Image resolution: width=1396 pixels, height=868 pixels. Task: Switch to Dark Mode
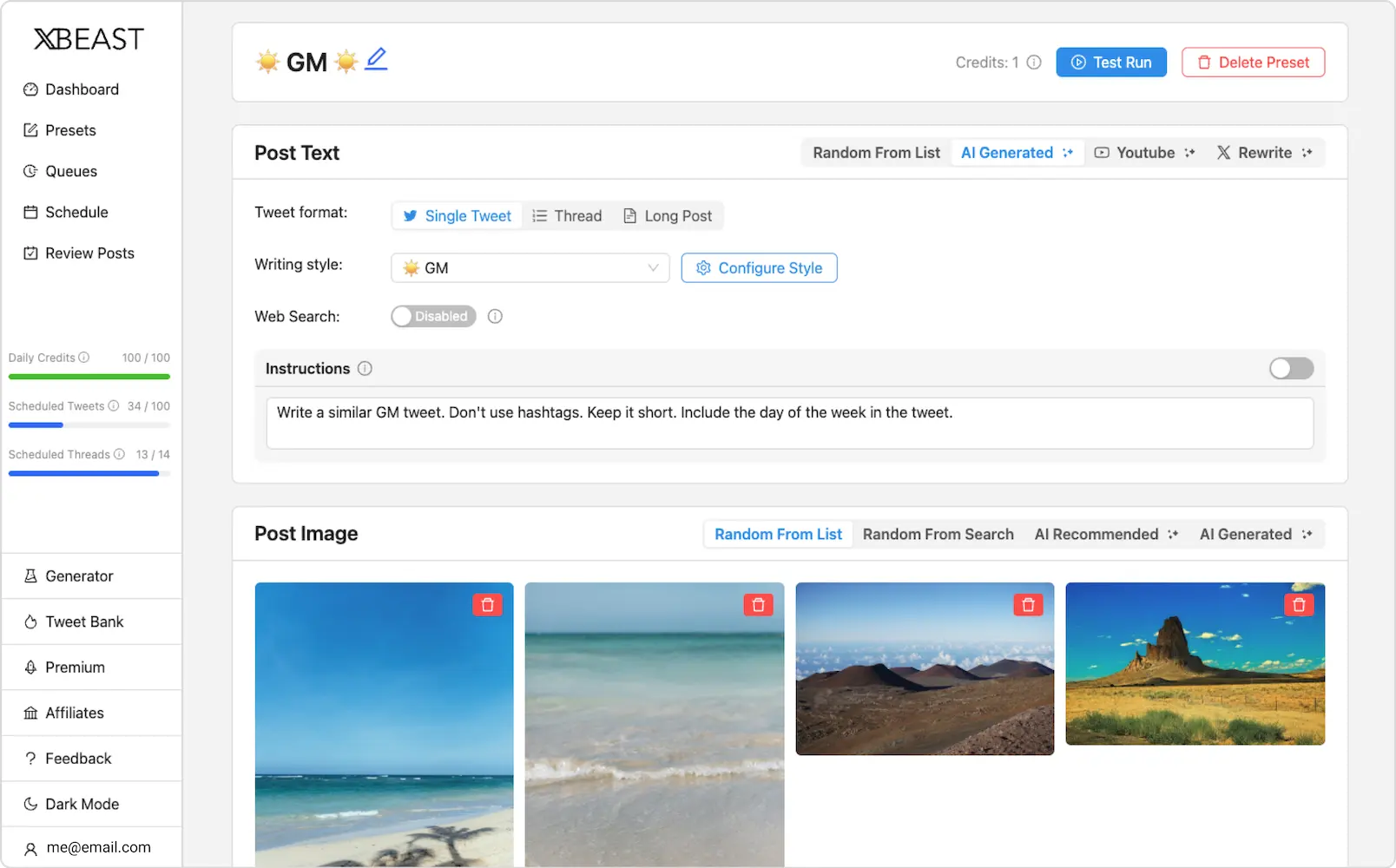tap(82, 803)
